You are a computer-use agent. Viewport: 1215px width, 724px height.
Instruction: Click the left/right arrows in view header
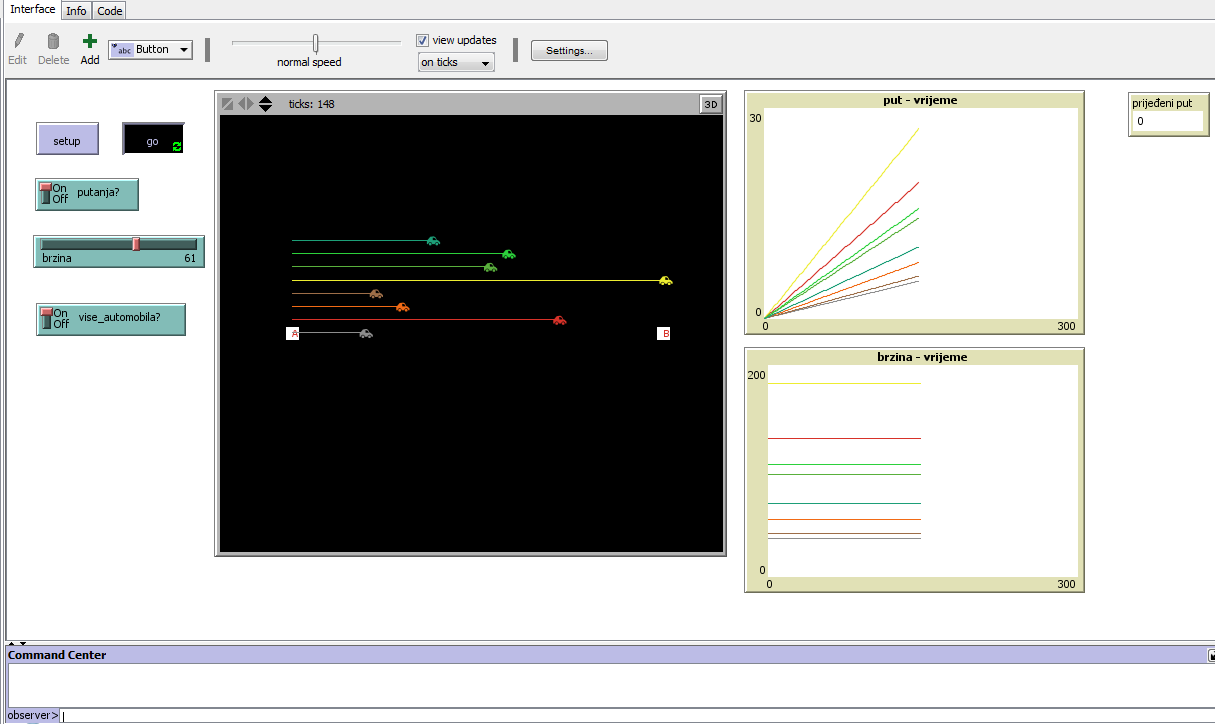click(x=246, y=104)
